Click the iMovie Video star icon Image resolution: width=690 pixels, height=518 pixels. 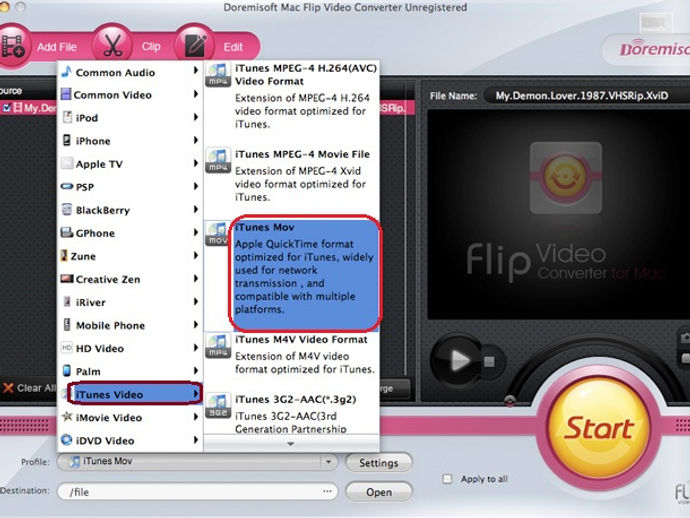pyautogui.click(x=67, y=416)
